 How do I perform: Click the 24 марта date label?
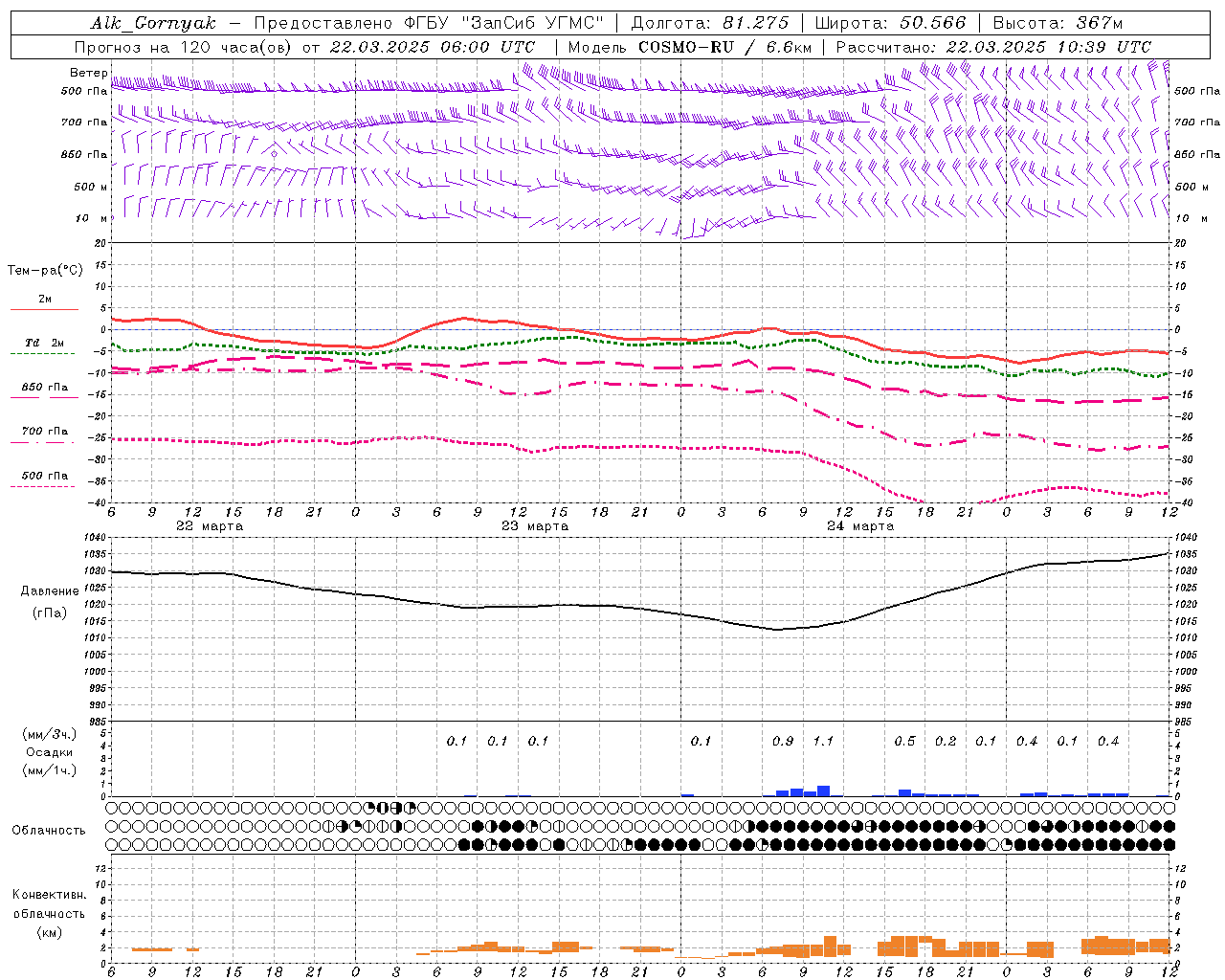coord(860,526)
